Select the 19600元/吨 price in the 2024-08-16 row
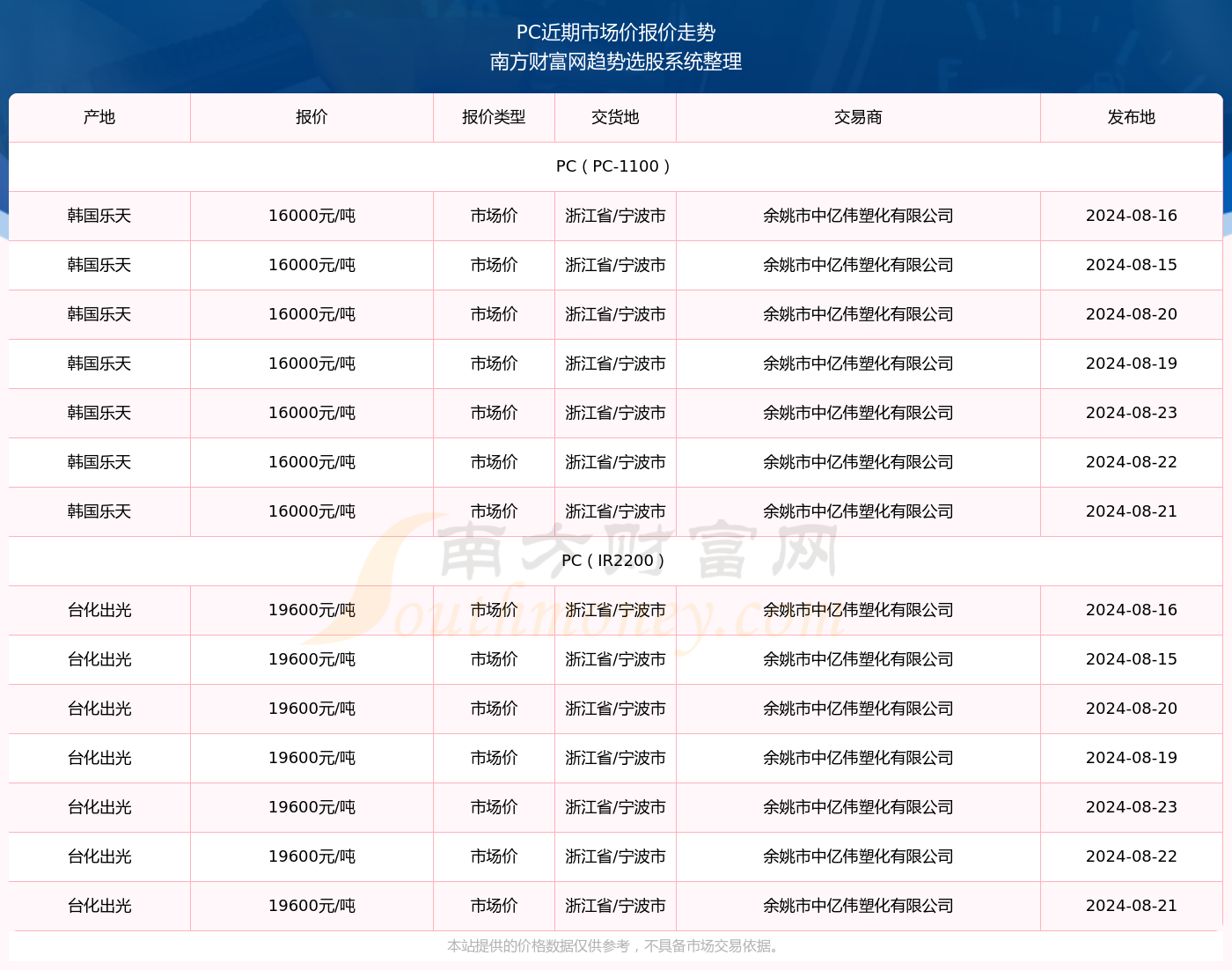Image resolution: width=1232 pixels, height=970 pixels. tap(312, 610)
